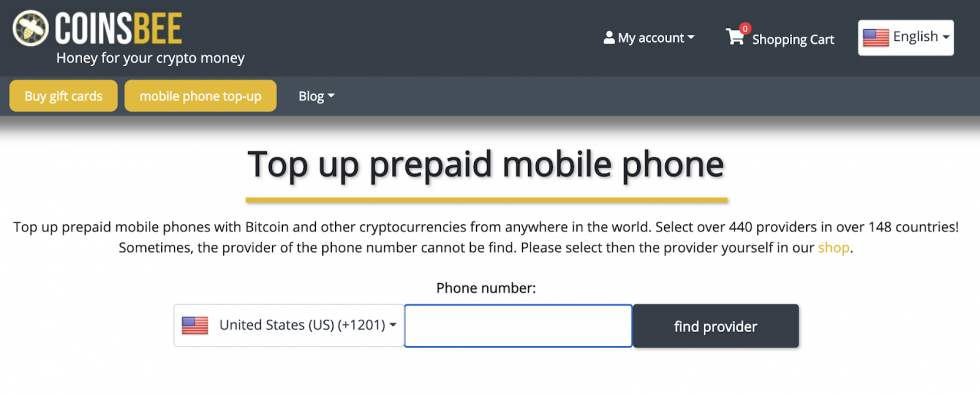Open the English language dropdown
Image resolution: width=980 pixels, height=395 pixels.
[x=906, y=38]
